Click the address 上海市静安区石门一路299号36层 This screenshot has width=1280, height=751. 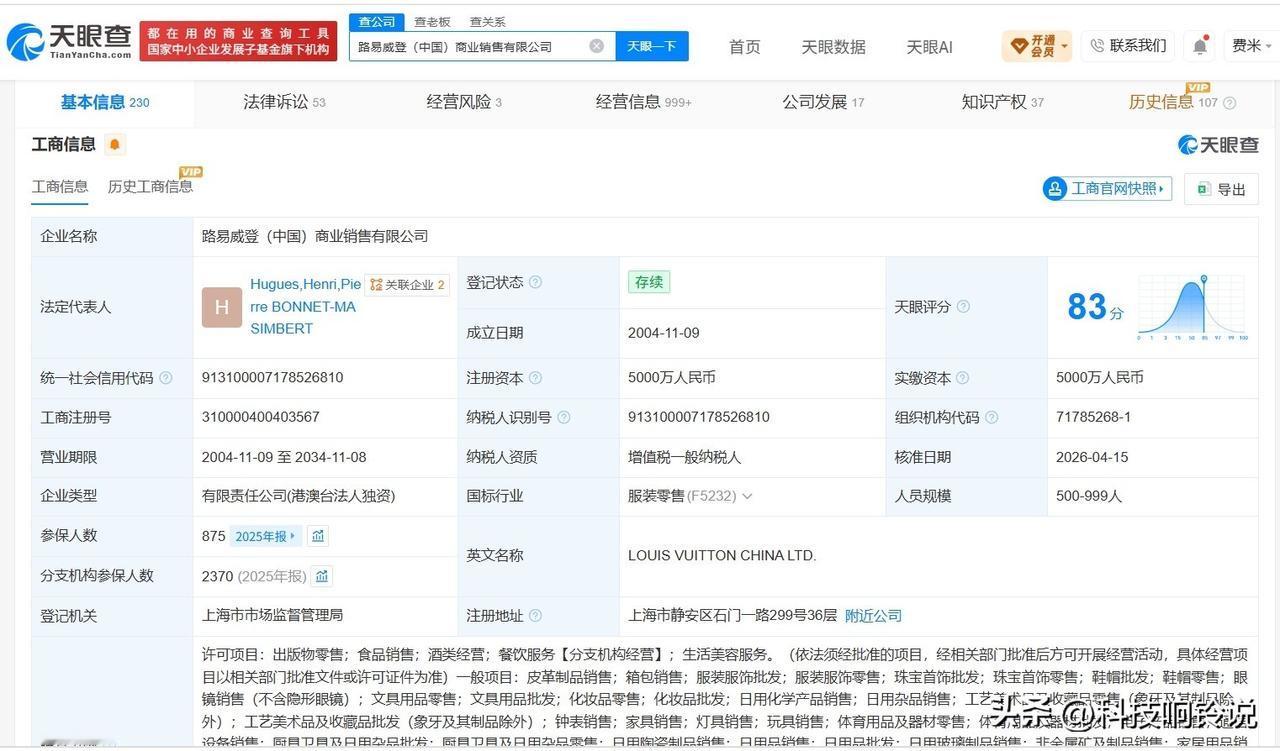[x=733, y=615]
